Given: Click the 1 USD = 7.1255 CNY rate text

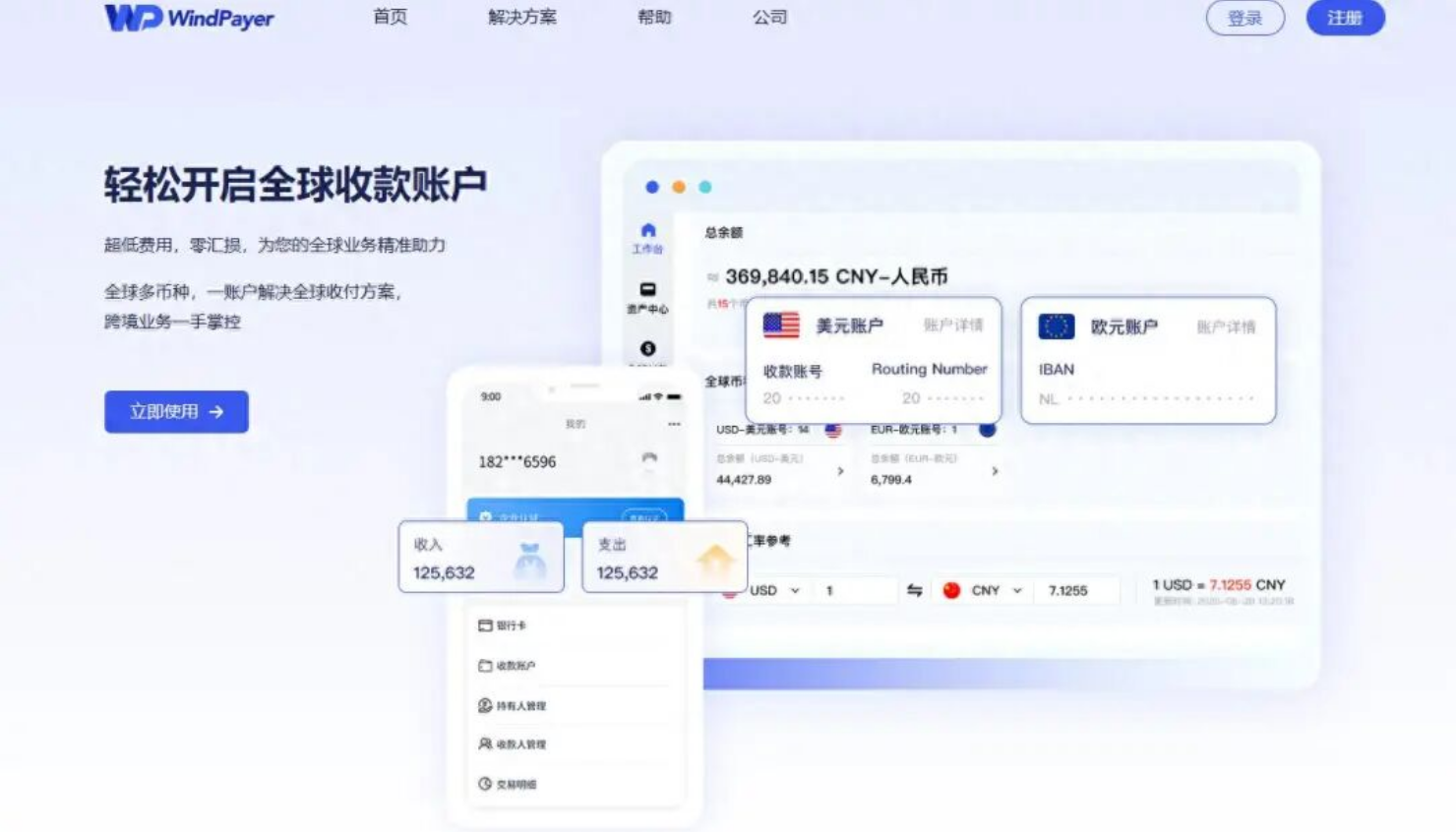Looking at the screenshot, I should click(x=1219, y=584).
